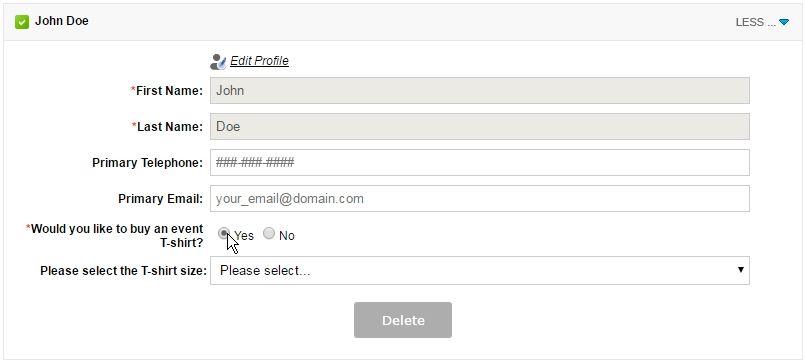Viewport: 806px width, 364px height.
Task: Select the Yes radio button for event T-shirt
Action: tap(224, 233)
